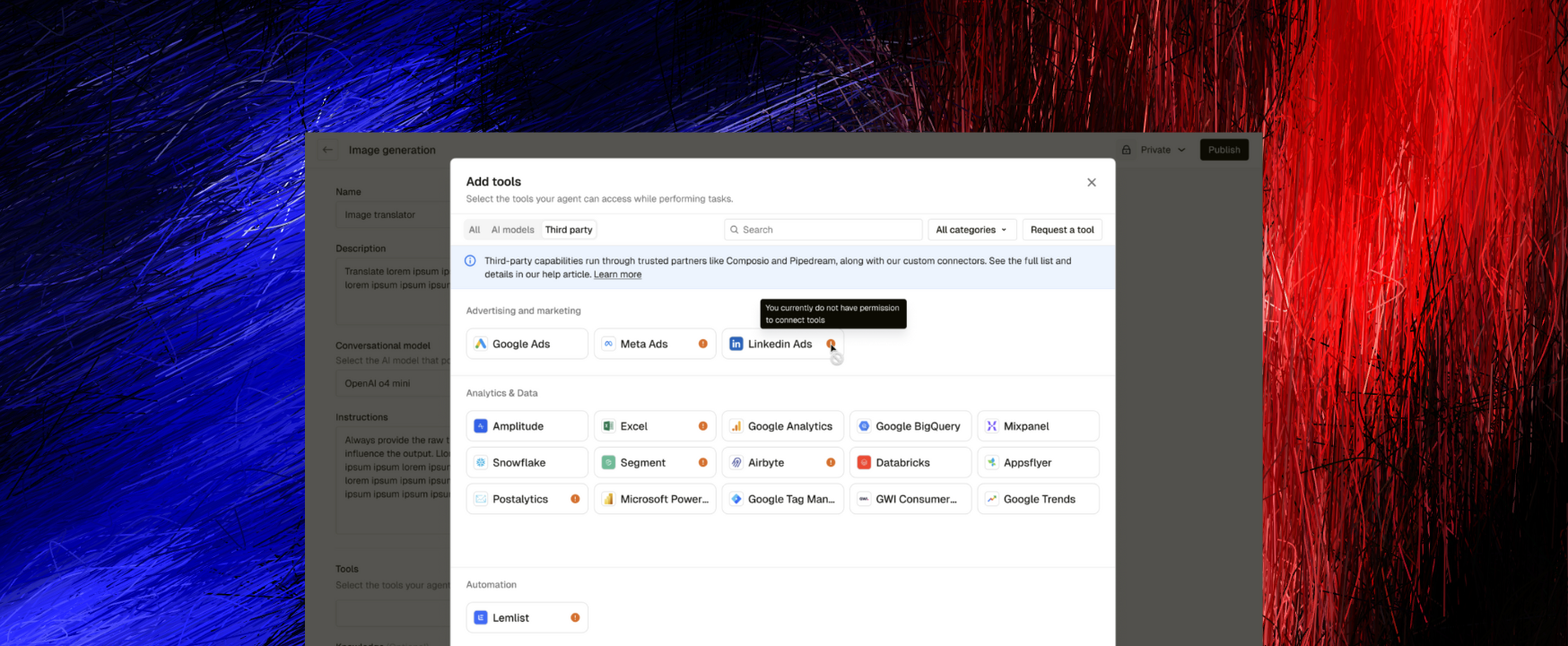Click the Add tools dialog title
The height and width of the screenshot is (646, 1568).
click(493, 181)
